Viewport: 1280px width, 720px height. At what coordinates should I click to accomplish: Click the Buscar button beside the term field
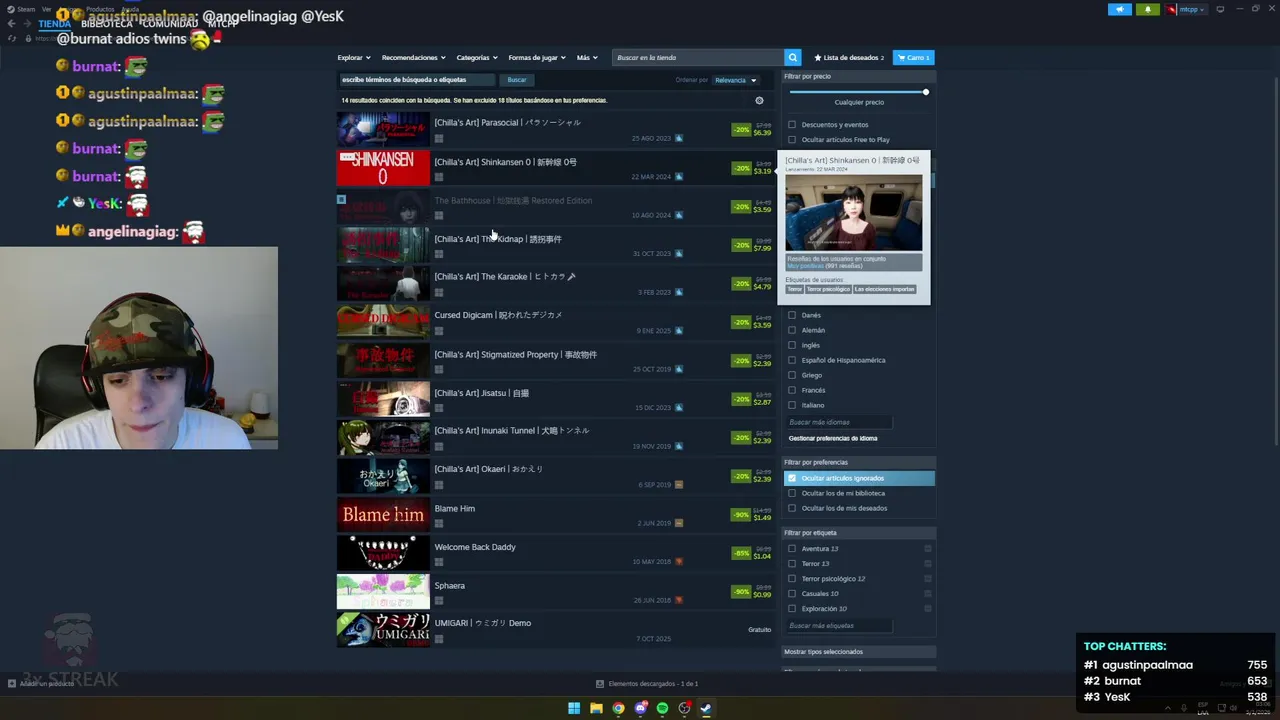coord(517,80)
